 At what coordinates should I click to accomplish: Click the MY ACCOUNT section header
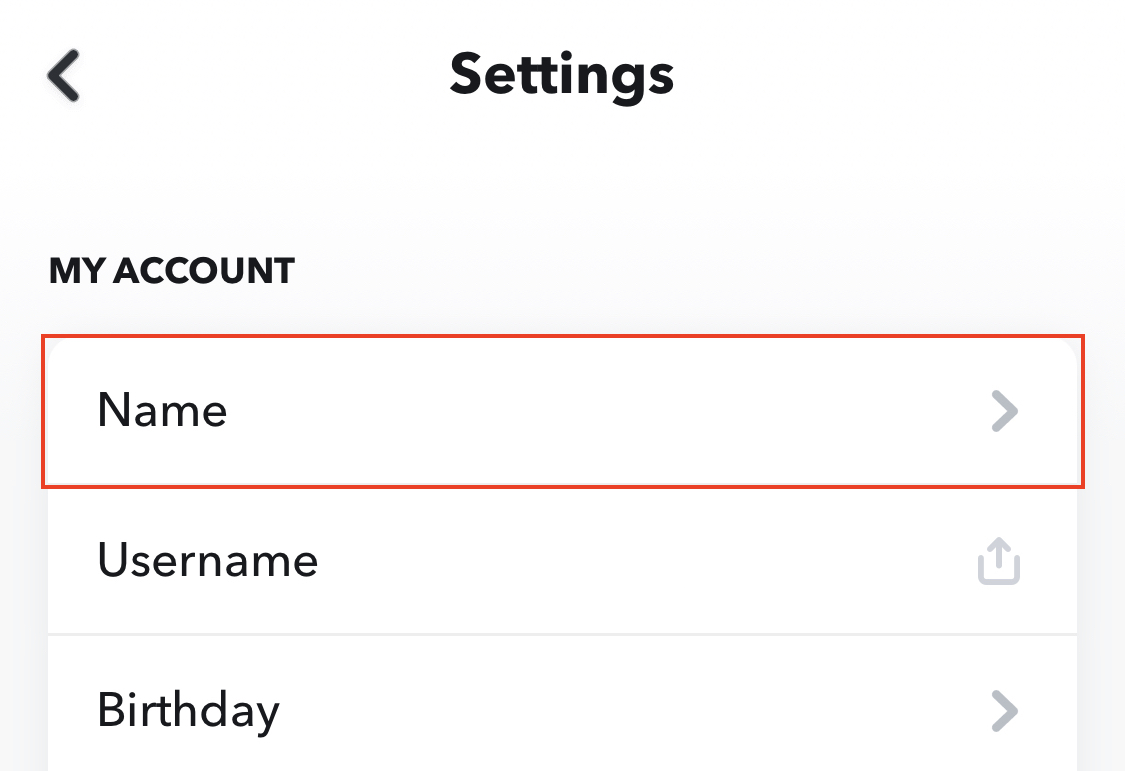(171, 271)
